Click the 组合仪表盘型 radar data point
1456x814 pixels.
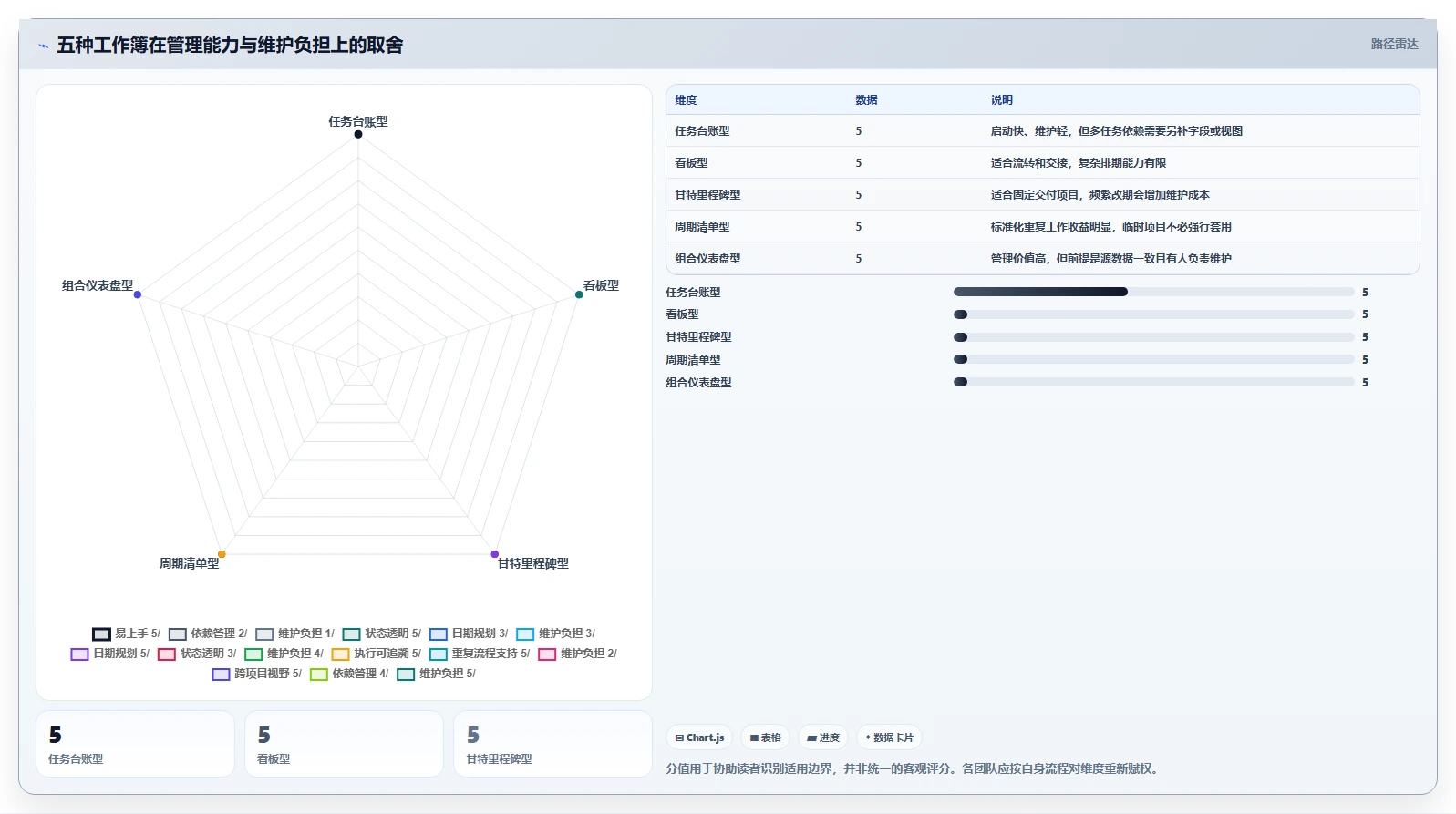pyautogui.click(x=138, y=294)
